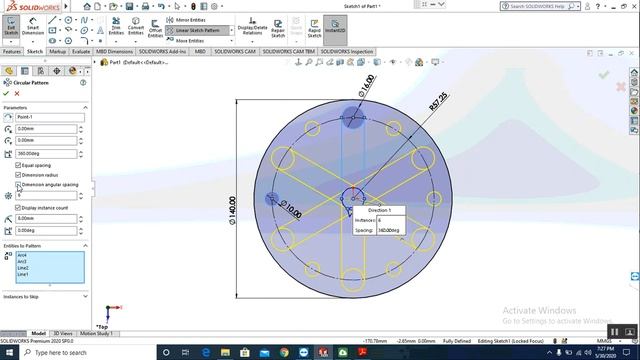Expand SOLIDWORKS menu flyout arrow
Viewport: 640px width, 360px height.
[x=66, y=6]
